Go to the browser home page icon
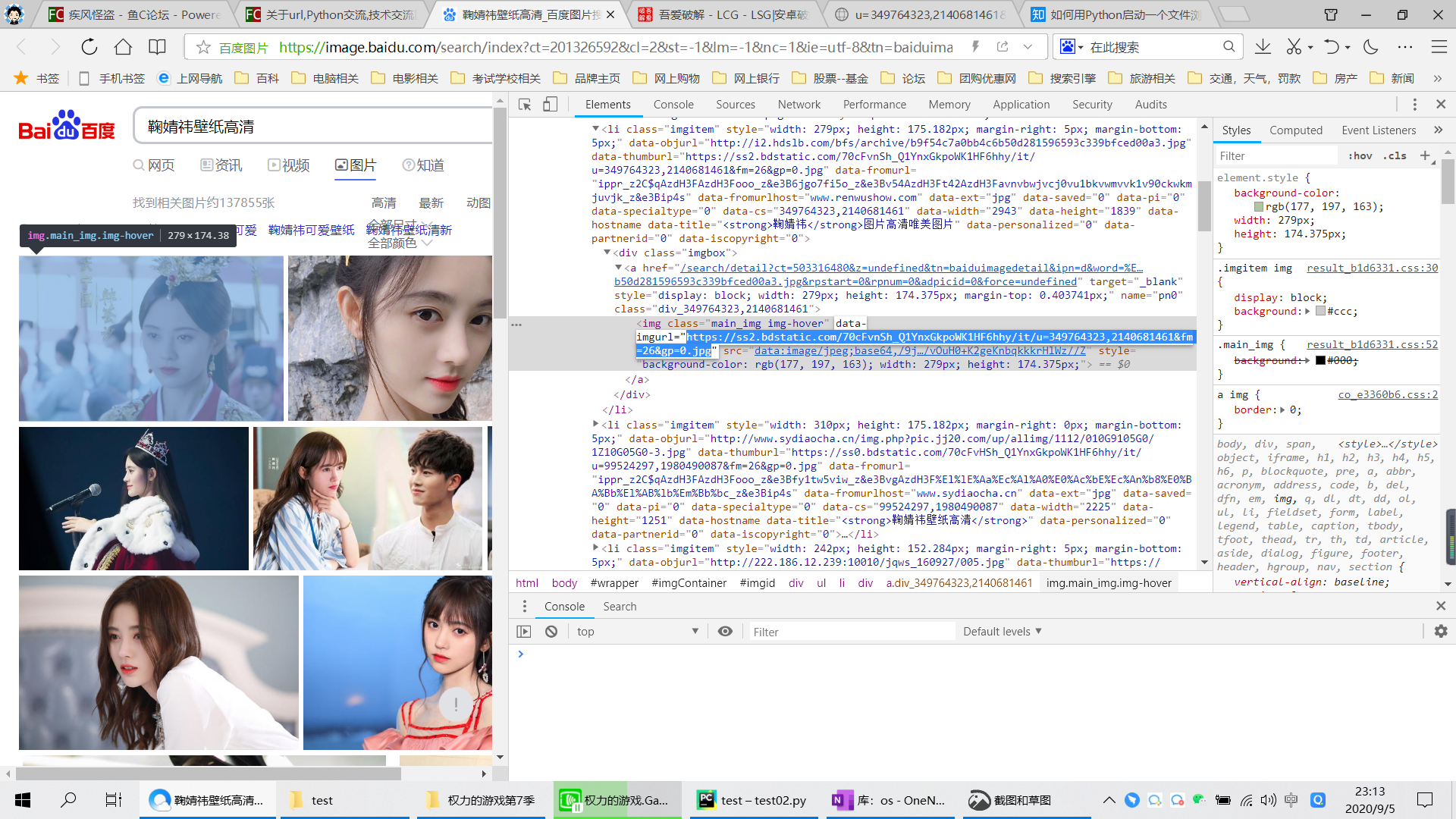Viewport: 1456px width, 819px height. coord(123,47)
